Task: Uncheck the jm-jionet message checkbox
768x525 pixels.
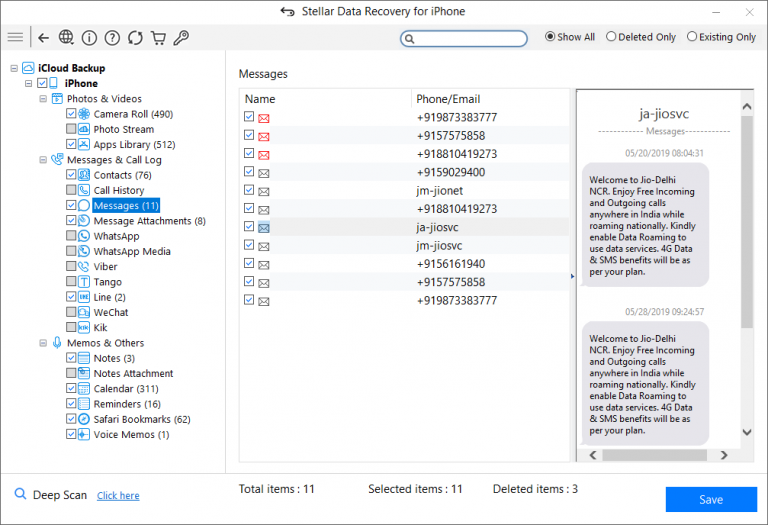Action: pos(249,190)
